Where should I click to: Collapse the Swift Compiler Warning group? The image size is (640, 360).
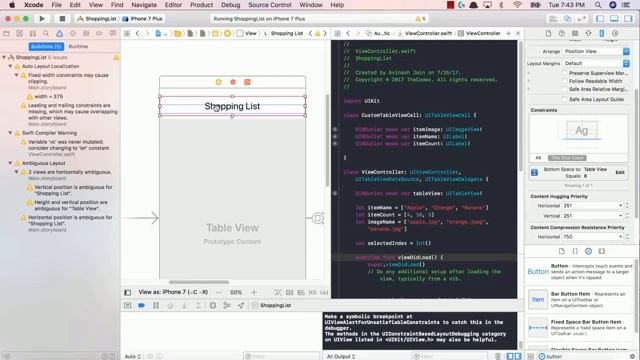pyautogui.click(x=10, y=133)
